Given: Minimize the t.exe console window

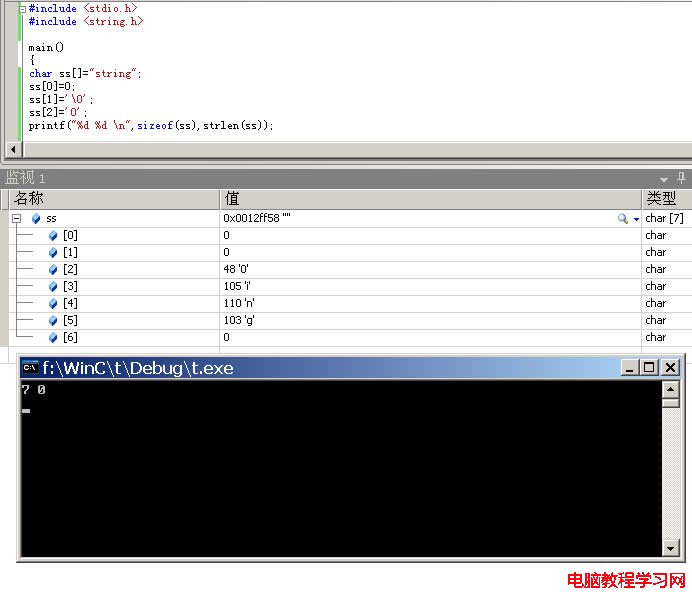Looking at the screenshot, I should pos(629,368).
